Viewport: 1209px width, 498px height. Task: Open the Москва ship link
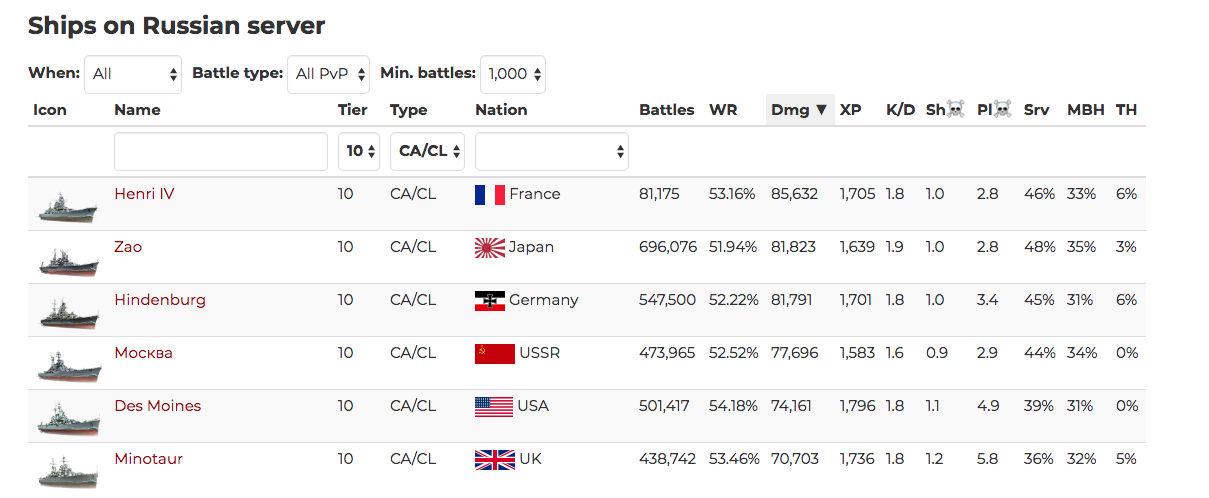click(143, 353)
